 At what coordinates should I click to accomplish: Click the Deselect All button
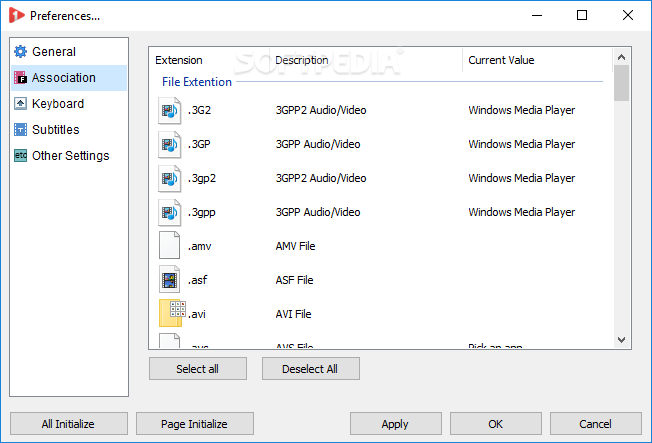[311, 369]
